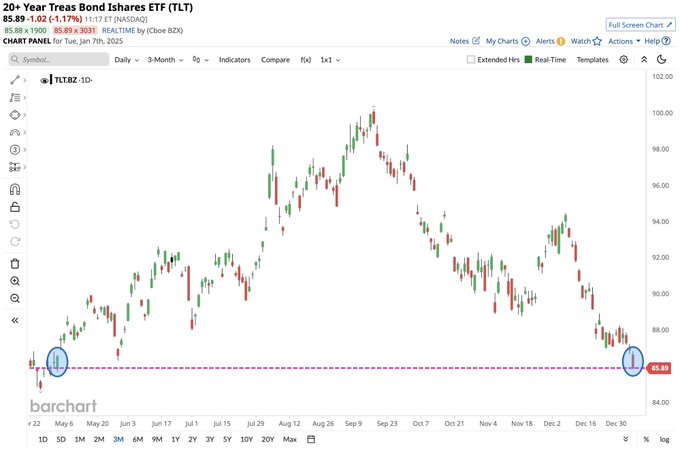Select the 5D range tab
The height and width of the screenshot is (449, 680).
61,439
